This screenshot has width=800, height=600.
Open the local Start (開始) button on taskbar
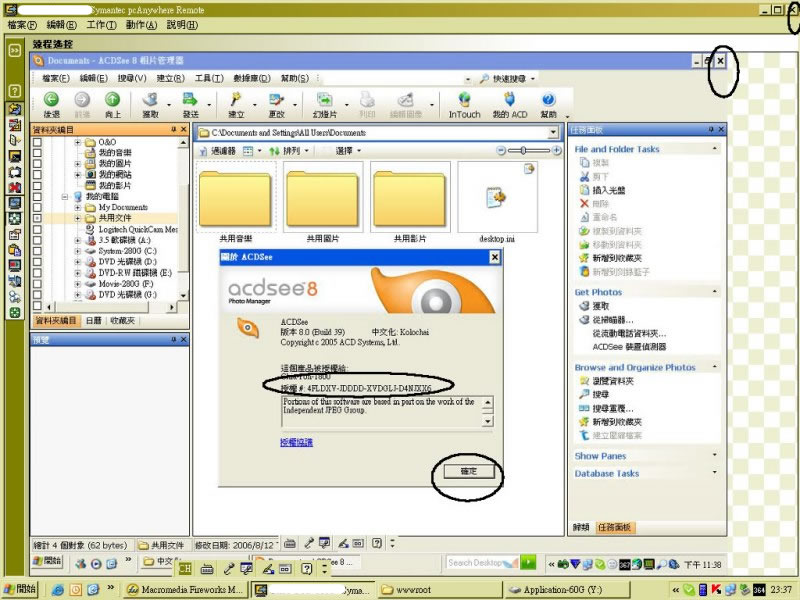pyautogui.click(x=19, y=589)
